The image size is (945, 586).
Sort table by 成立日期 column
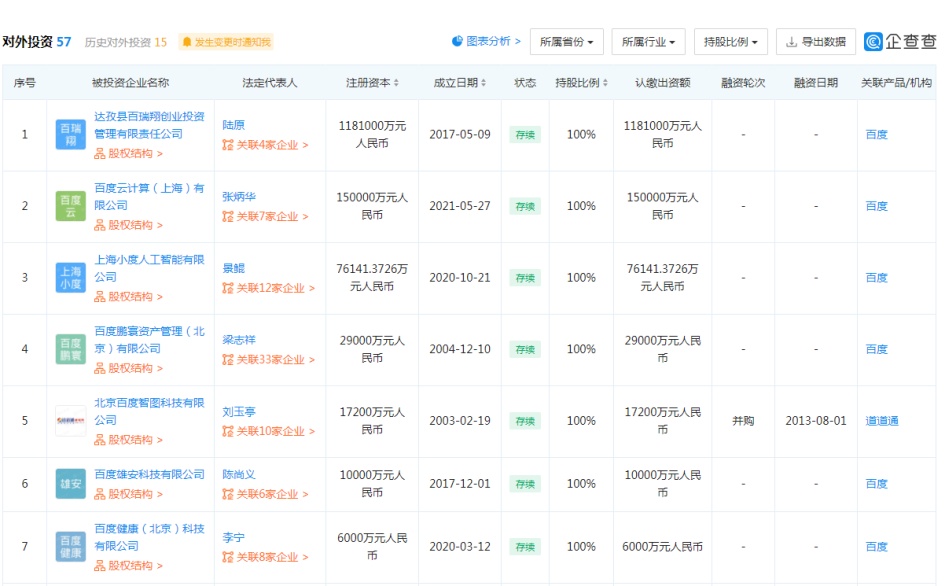[459, 83]
